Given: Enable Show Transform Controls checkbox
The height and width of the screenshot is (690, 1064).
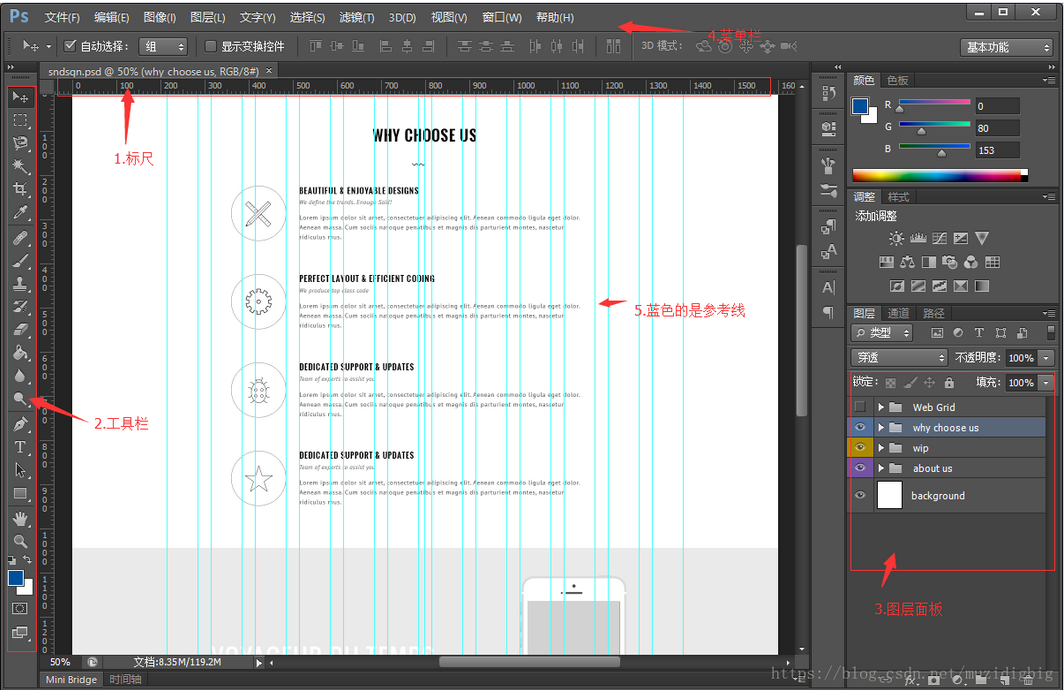Looking at the screenshot, I should 210,45.
